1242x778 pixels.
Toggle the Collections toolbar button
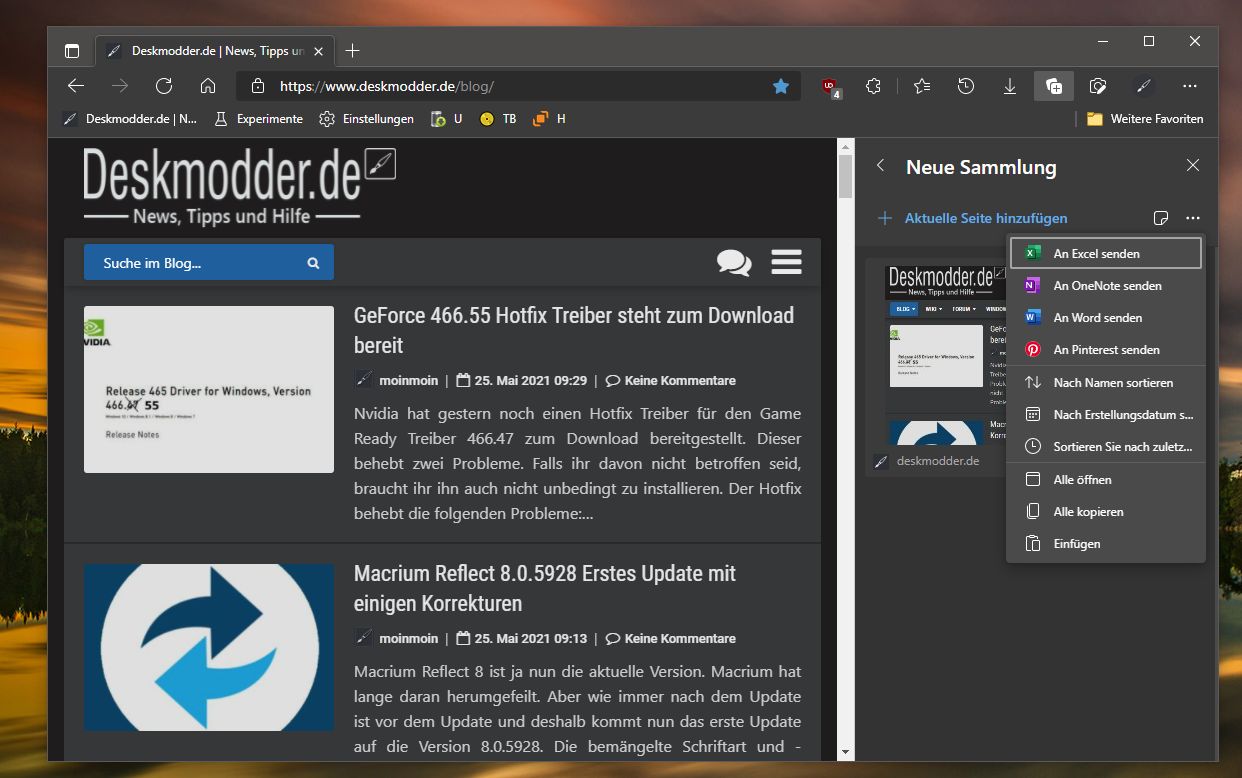(x=1054, y=86)
